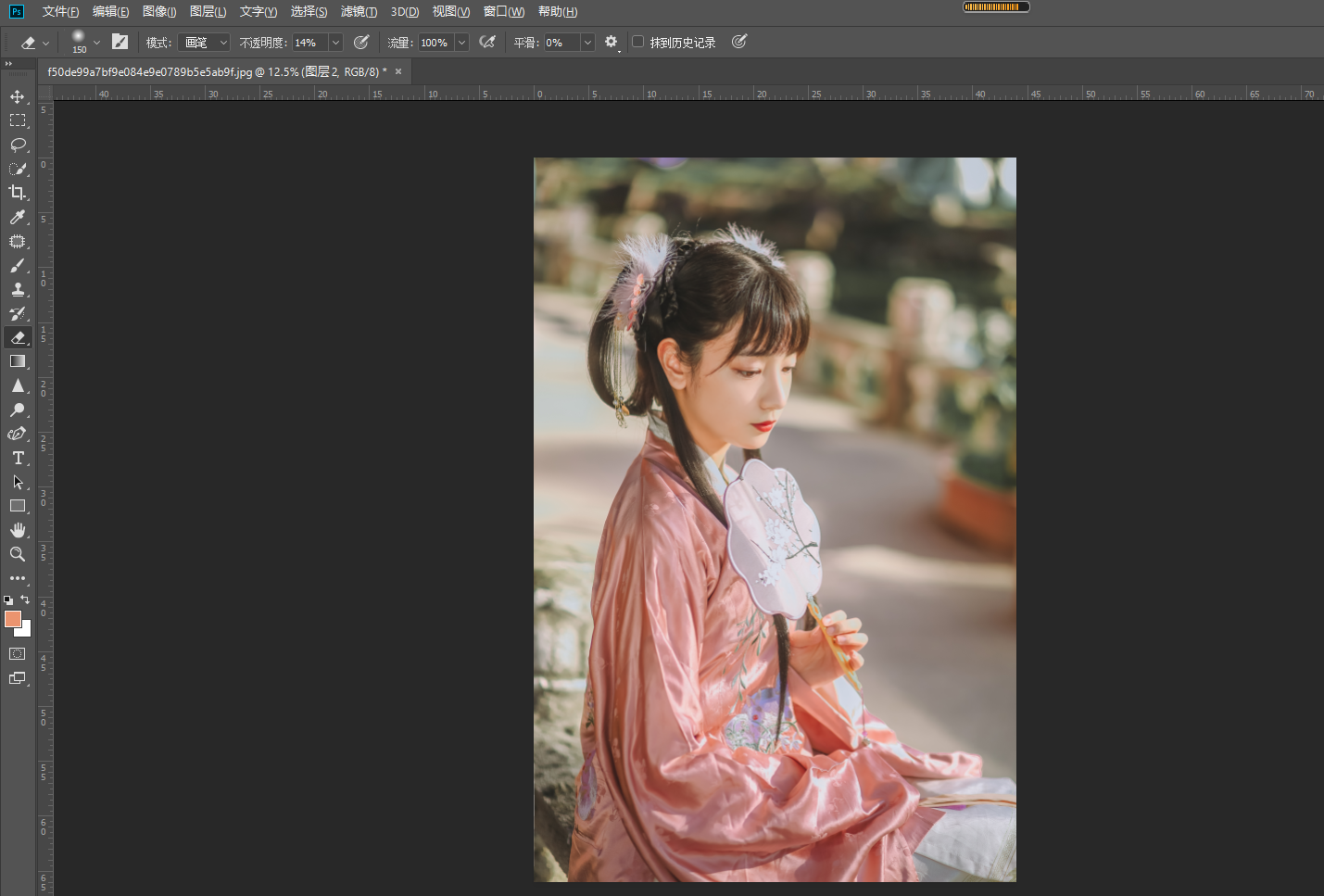The height and width of the screenshot is (896, 1324).
Task: Select the Move tool
Action: (x=18, y=96)
